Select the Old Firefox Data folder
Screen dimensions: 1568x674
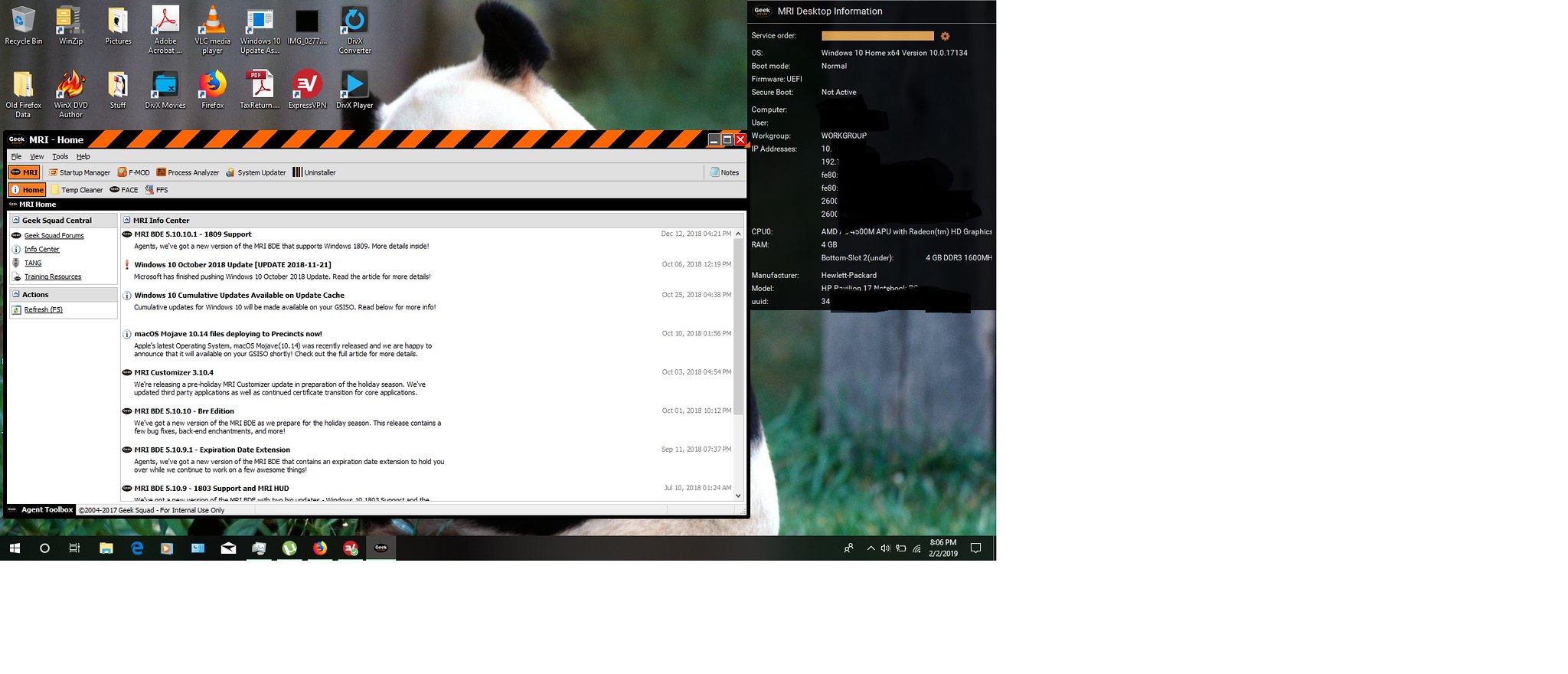coord(24,93)
